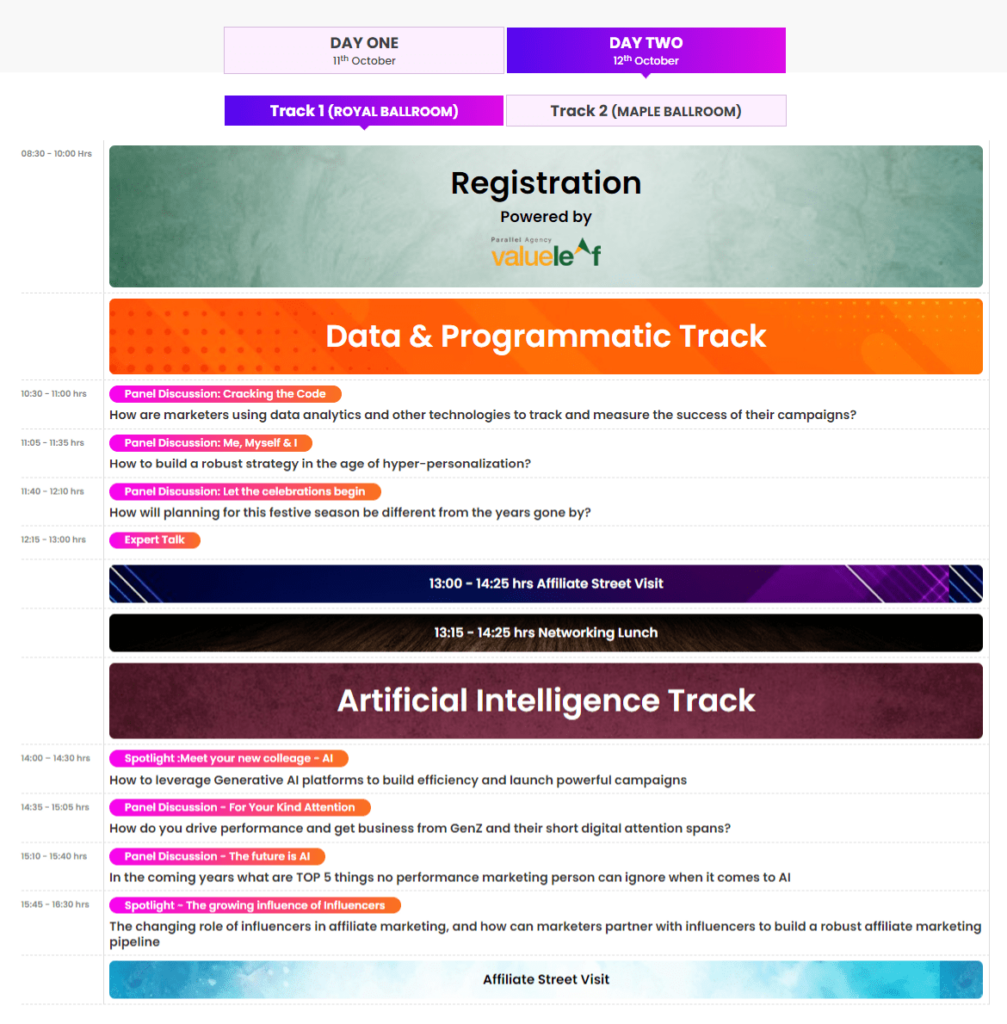Switch to the Day One tab
This screenshot has height=1024, width=1007.
coord(364,50)
